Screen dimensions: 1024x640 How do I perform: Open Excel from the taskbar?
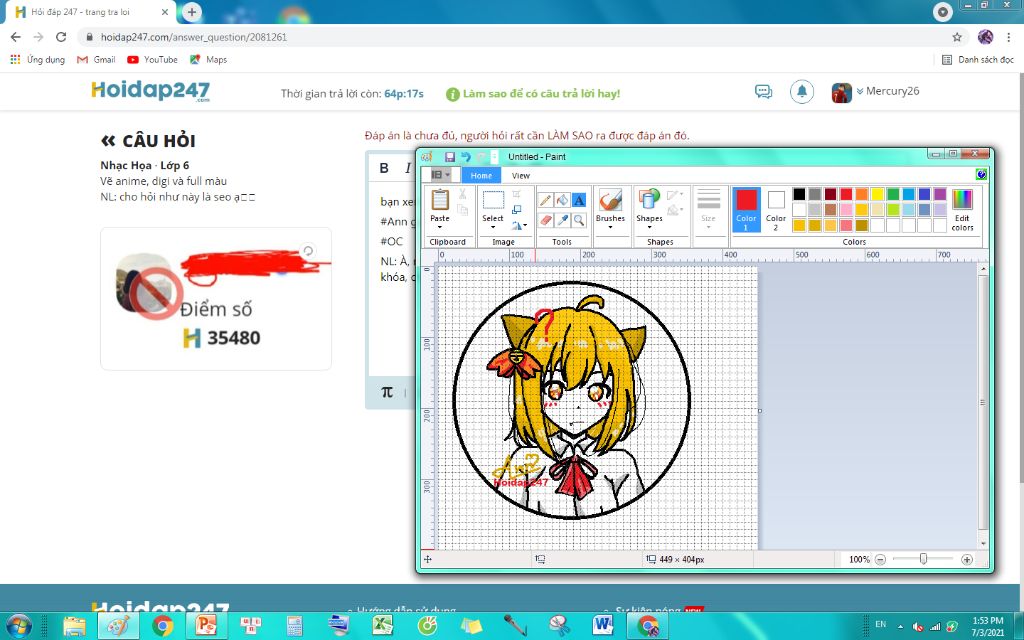[383, 626]
